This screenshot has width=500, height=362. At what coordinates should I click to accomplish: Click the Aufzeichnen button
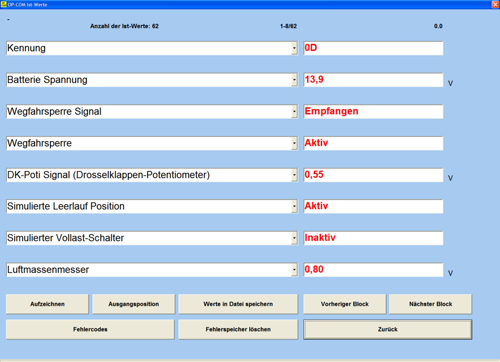click(47, 304)
